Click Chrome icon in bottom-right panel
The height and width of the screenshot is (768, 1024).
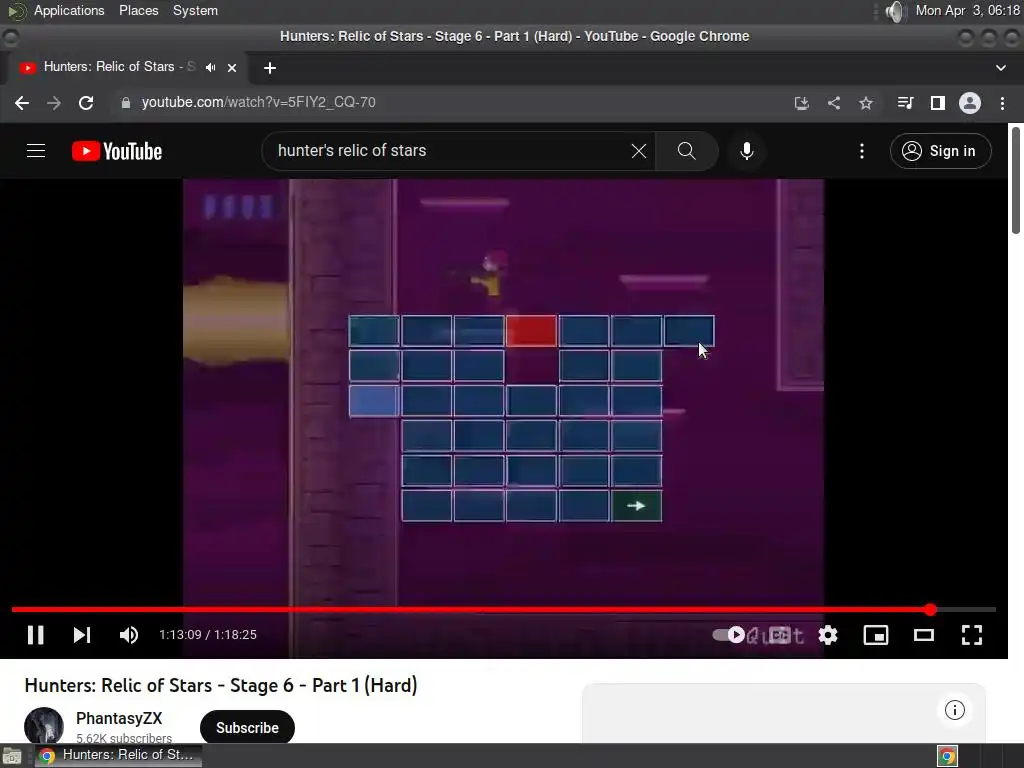pyautogui.click(x=948, y=756)
